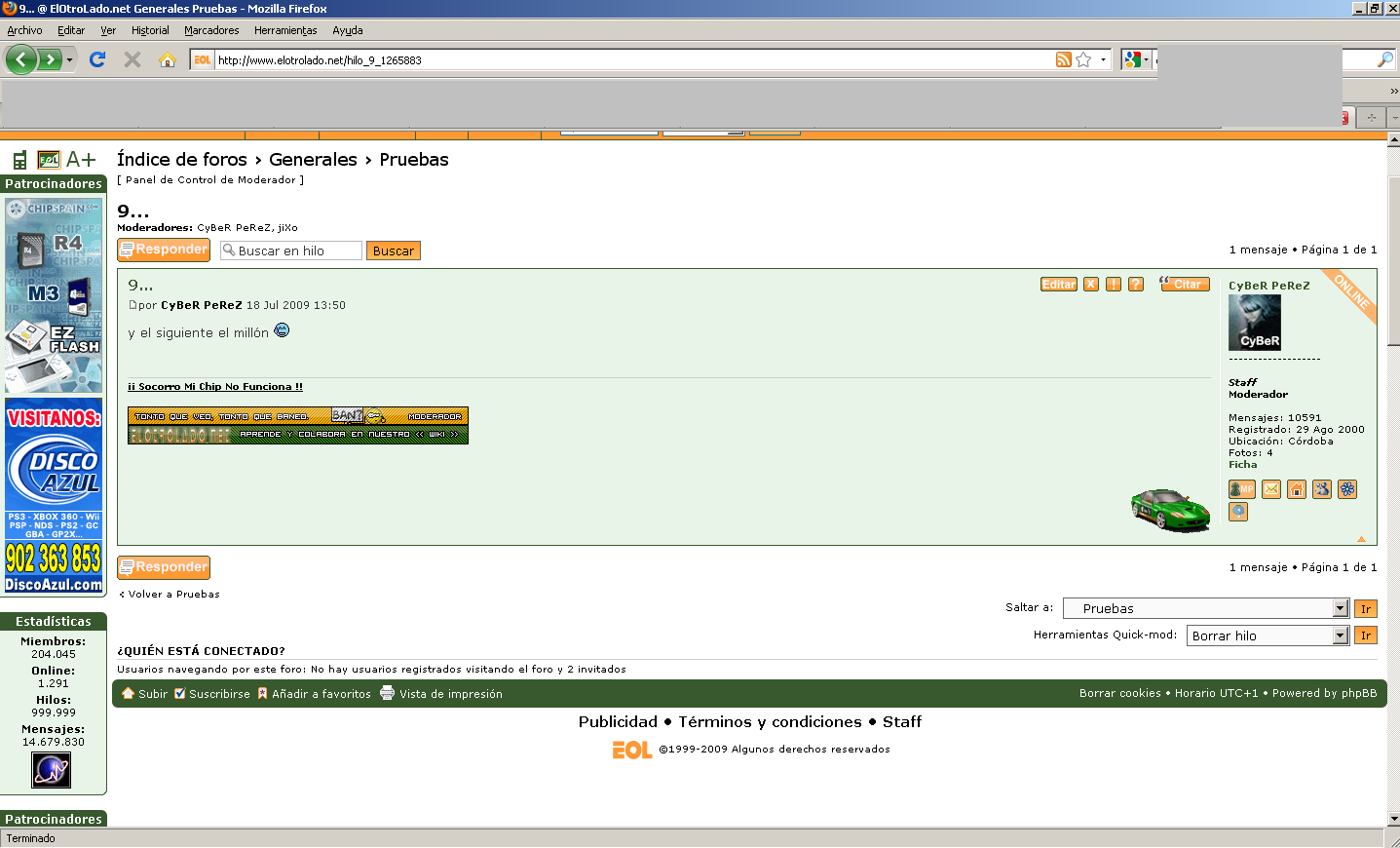This screenshot has width=1400, height=848.
Task: Click Añadir a favoritos link
Action: 314,694
